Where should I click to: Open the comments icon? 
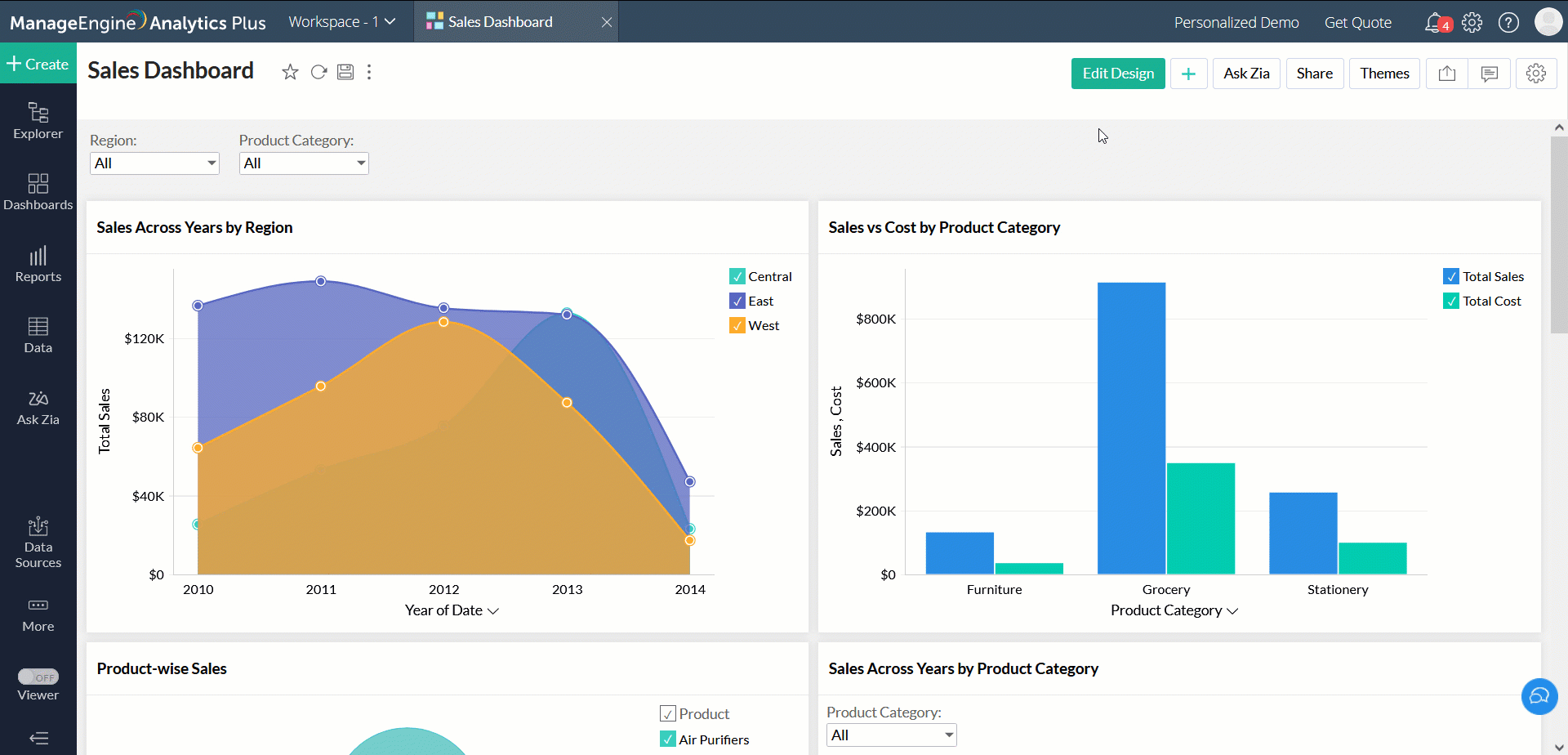click(1489, 74)
